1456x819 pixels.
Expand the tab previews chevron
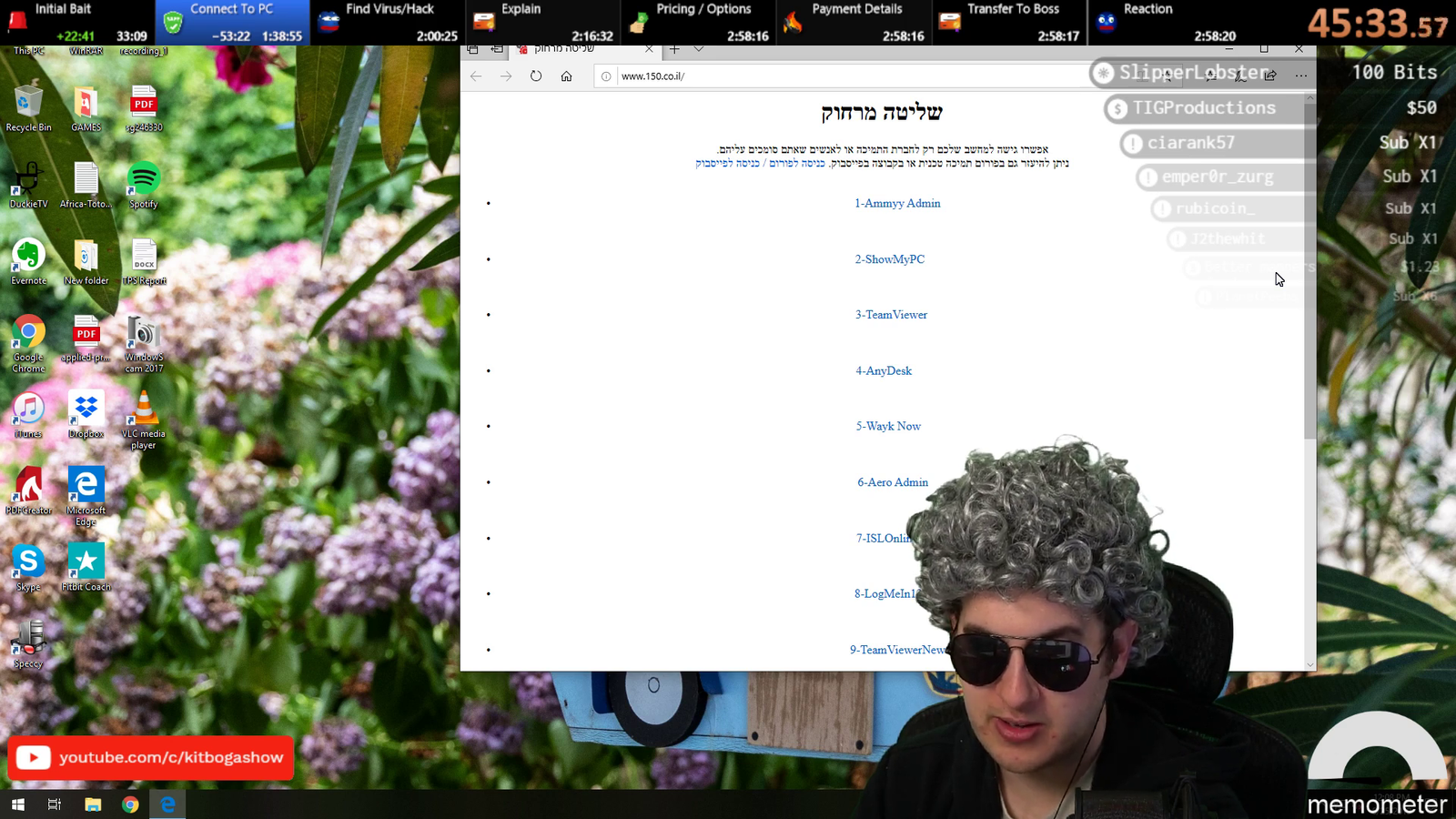pyautogui.click(x=698, y=49)
